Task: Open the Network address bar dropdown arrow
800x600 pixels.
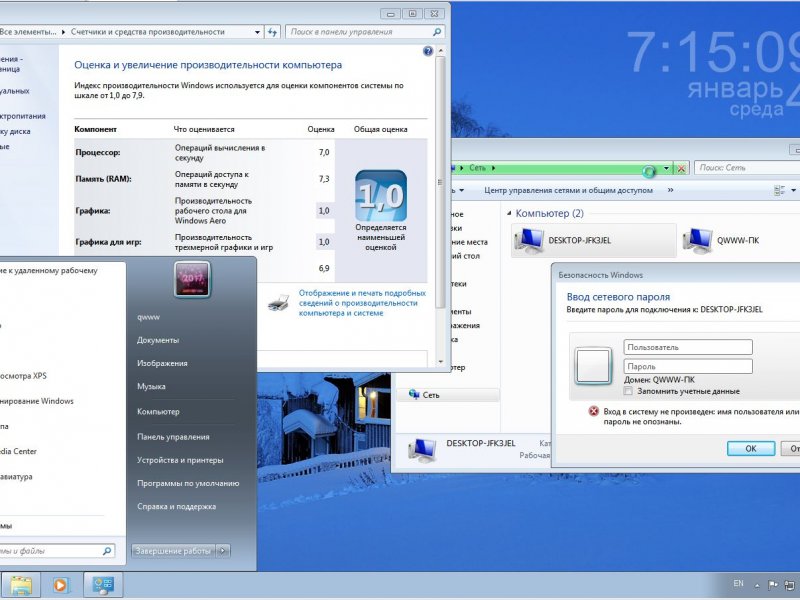Action: click(x=666, y=168)
